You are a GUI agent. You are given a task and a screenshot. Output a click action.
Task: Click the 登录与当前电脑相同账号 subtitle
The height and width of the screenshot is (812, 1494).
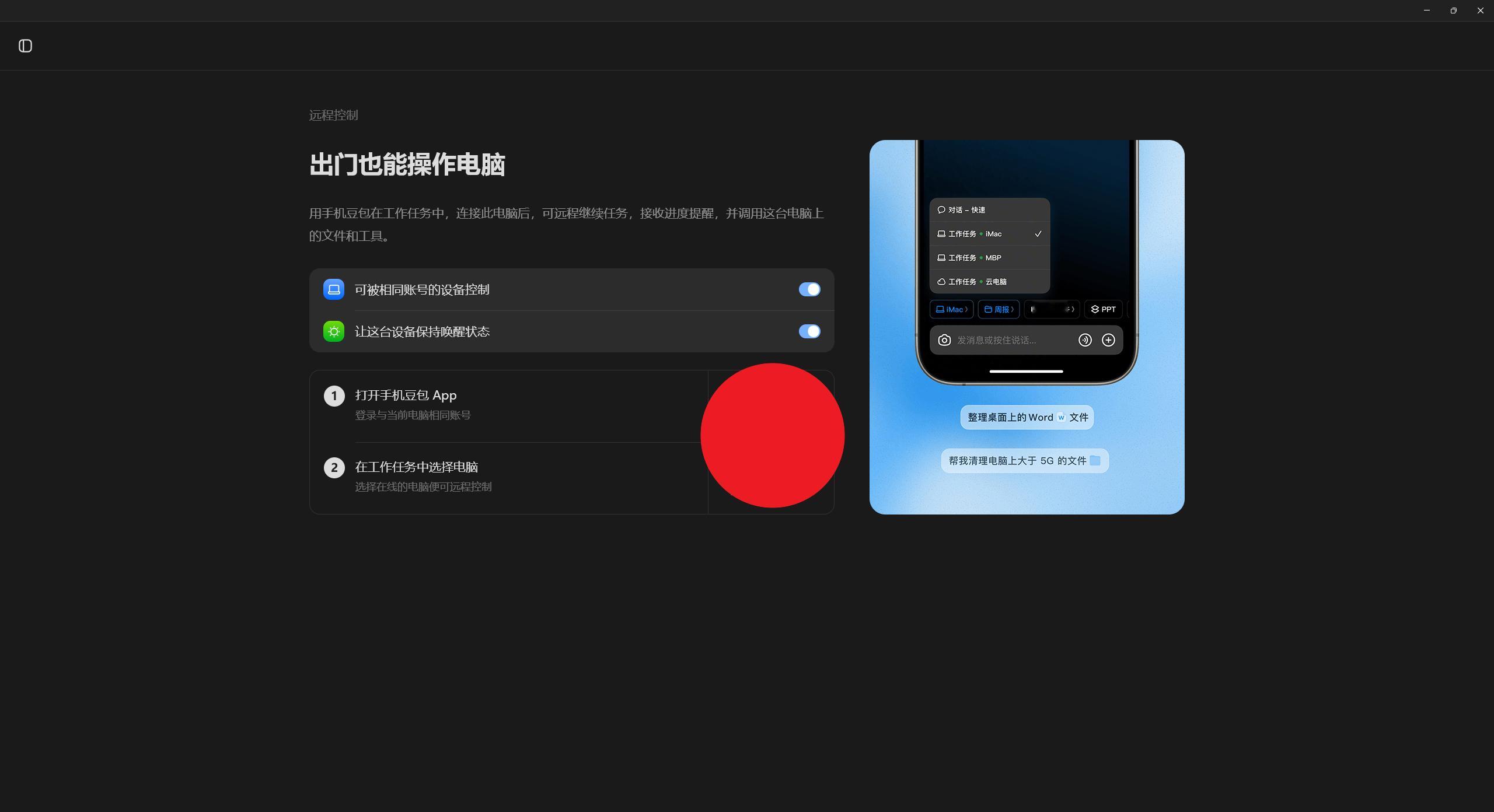[x=413, y=415]
